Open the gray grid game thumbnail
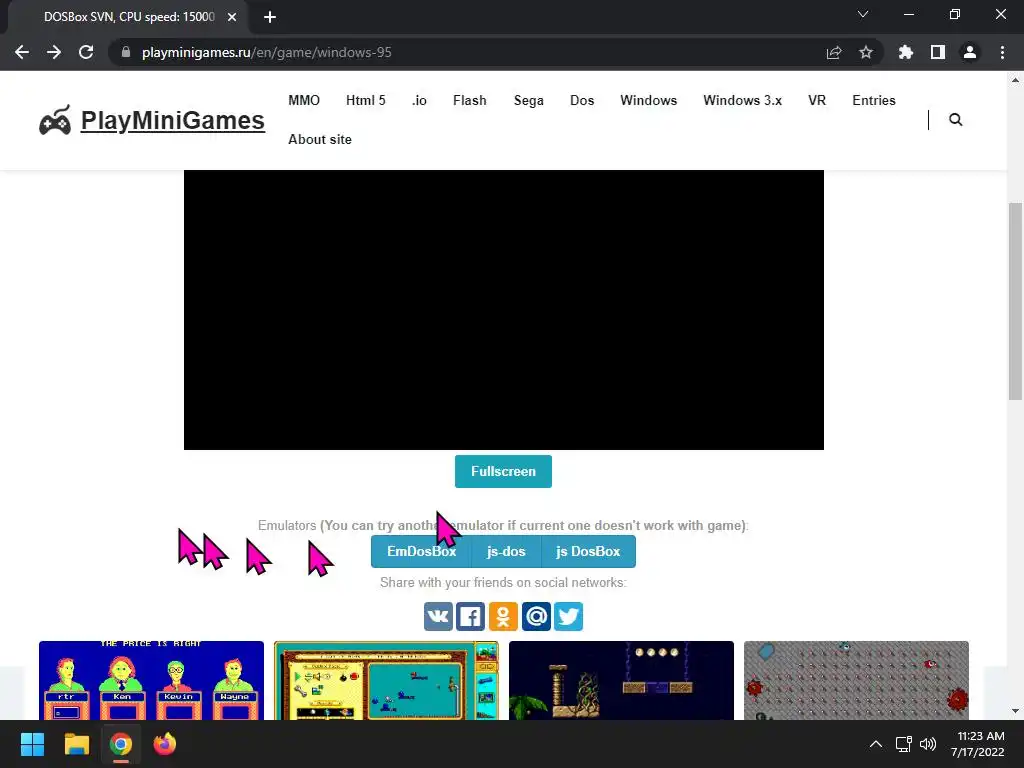This screenshot has width=1024, height=768. (x=856, y=680)
